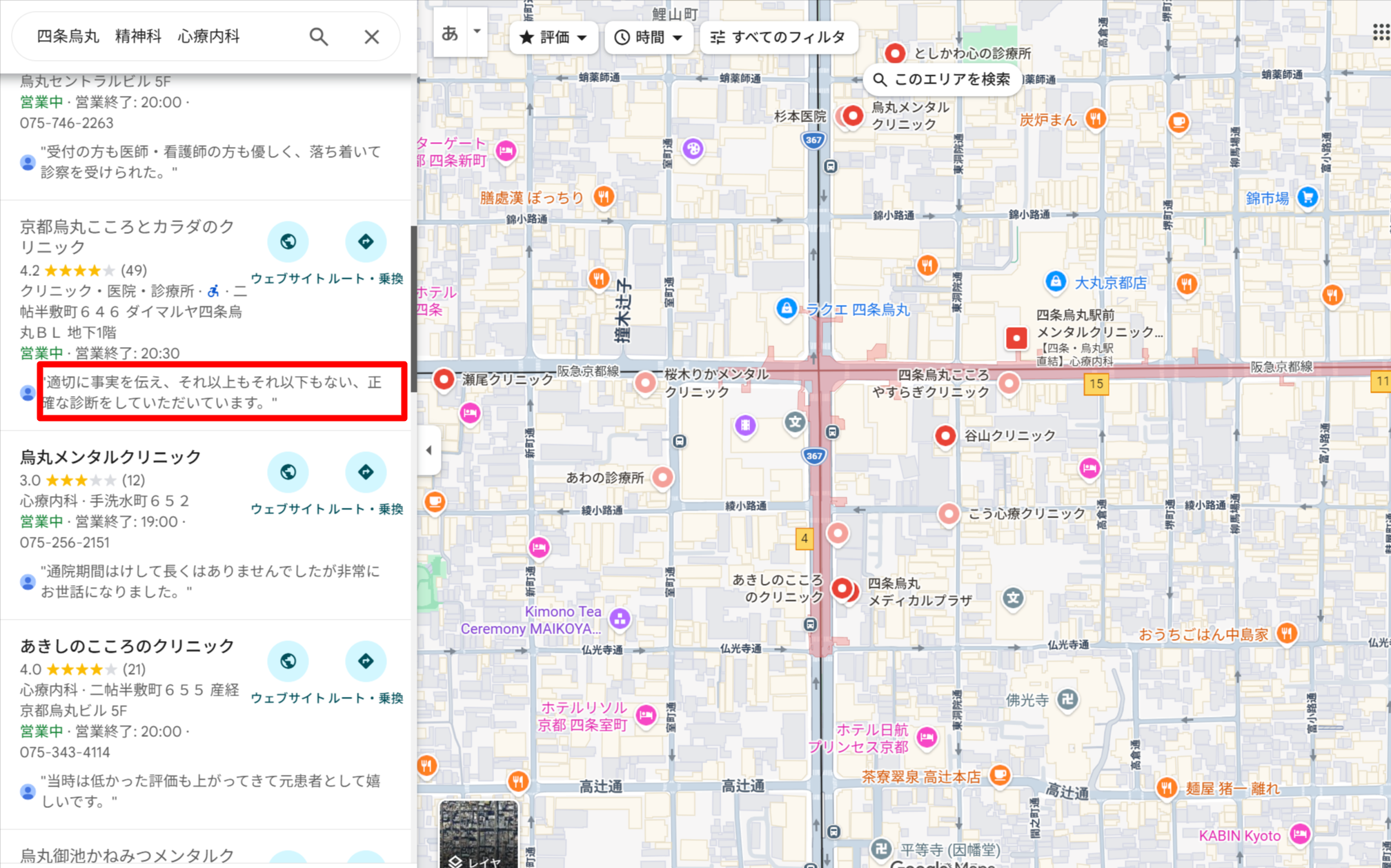This screenshot has height=868, width=1391.
Task: Click 四条烏丸こころやすらぎクリニック map pin
Action: [x=1009, y=383]
